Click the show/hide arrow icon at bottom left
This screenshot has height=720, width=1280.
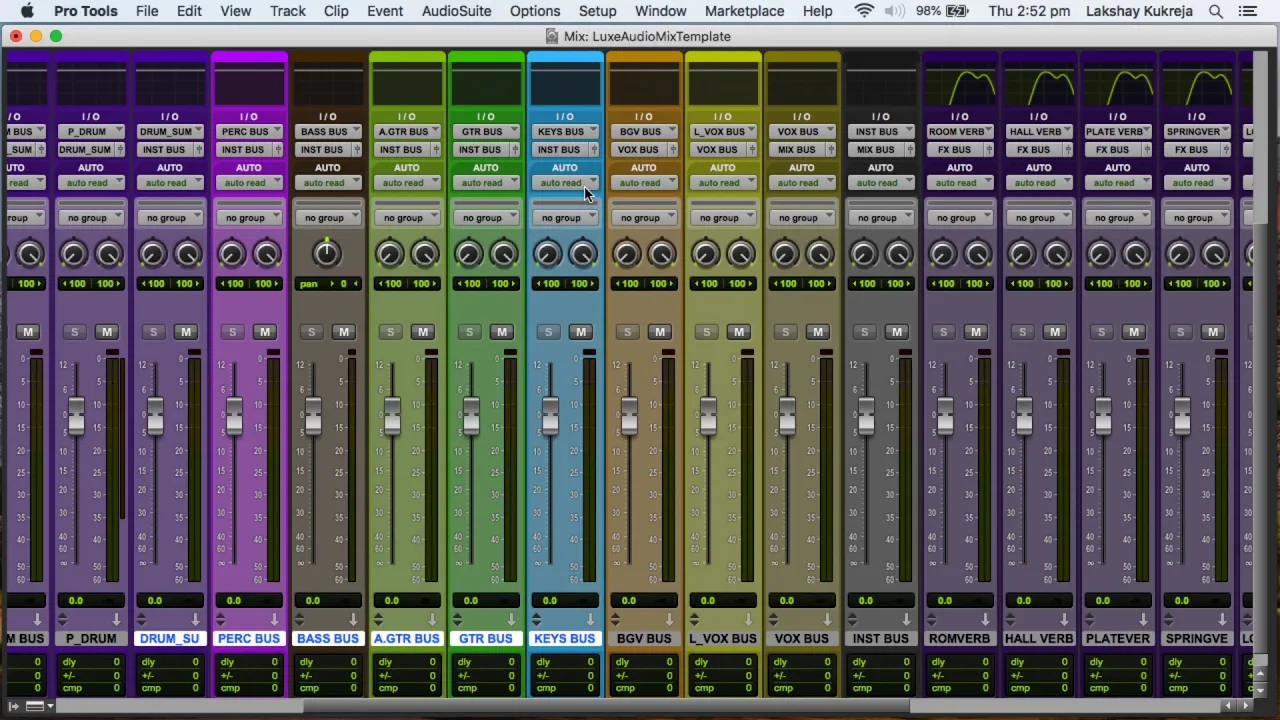tap(14, 706)
